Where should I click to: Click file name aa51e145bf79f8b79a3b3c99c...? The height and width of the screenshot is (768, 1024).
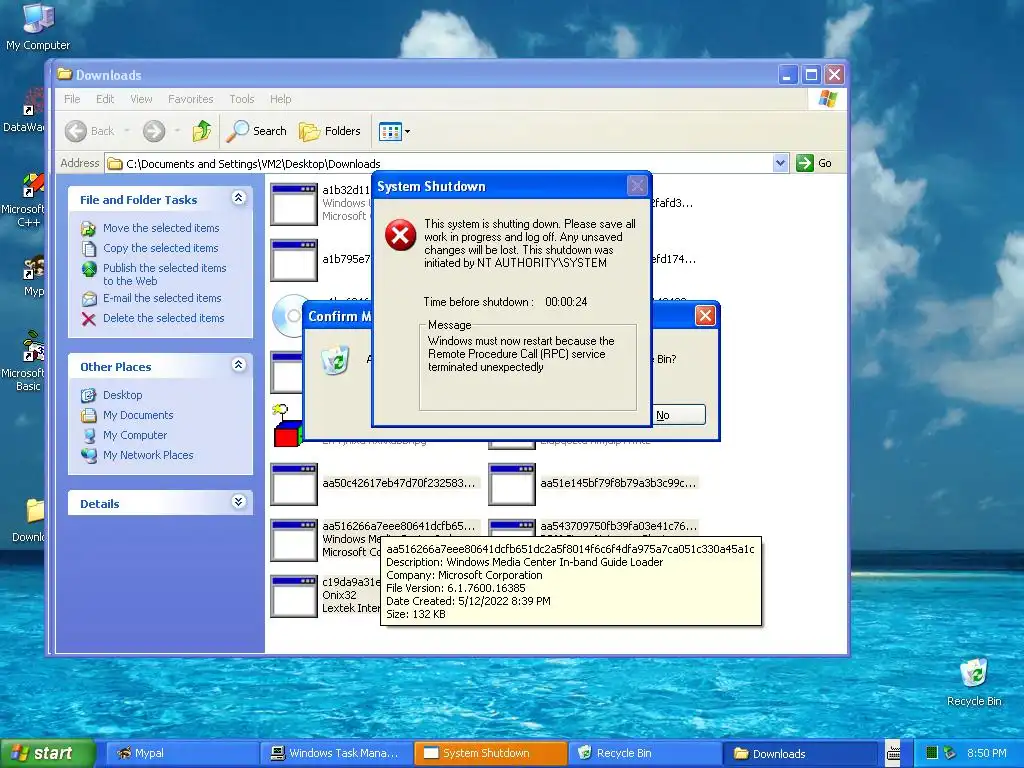tap(618, 483)
